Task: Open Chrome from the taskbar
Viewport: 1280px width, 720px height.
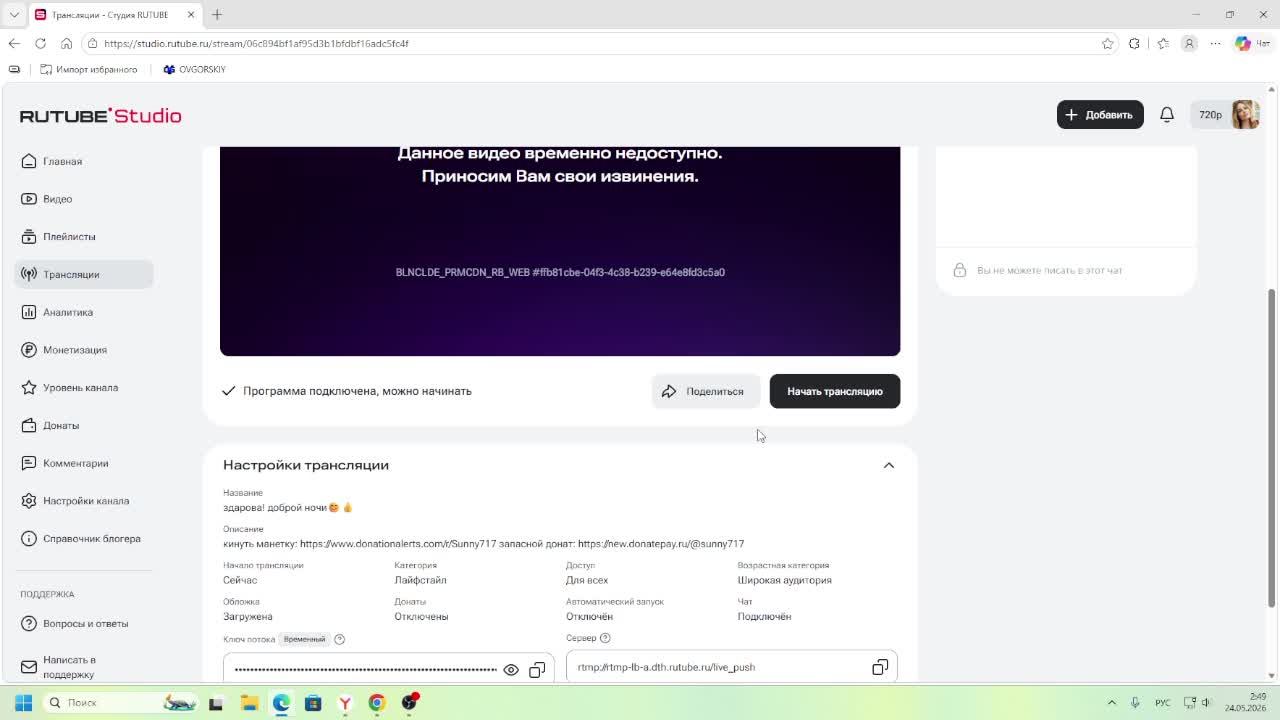Action: (x=377, y=703)
